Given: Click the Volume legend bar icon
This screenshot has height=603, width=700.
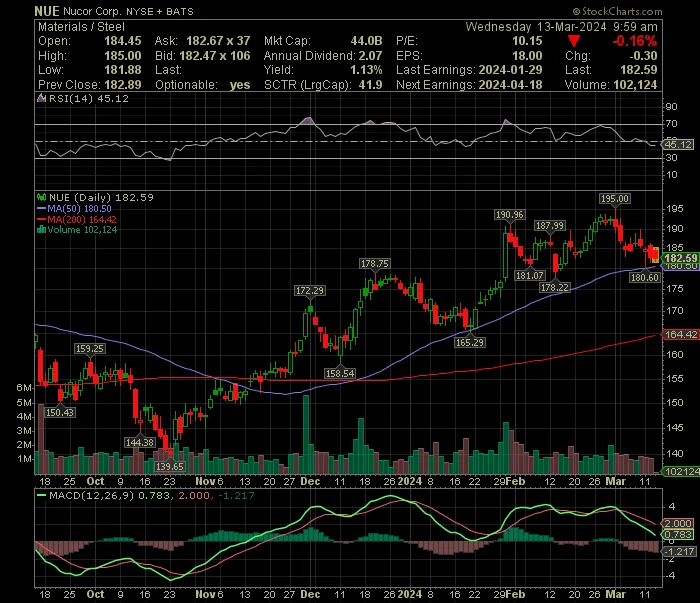Looking at the screenshot, I should [x=42, y=230].
